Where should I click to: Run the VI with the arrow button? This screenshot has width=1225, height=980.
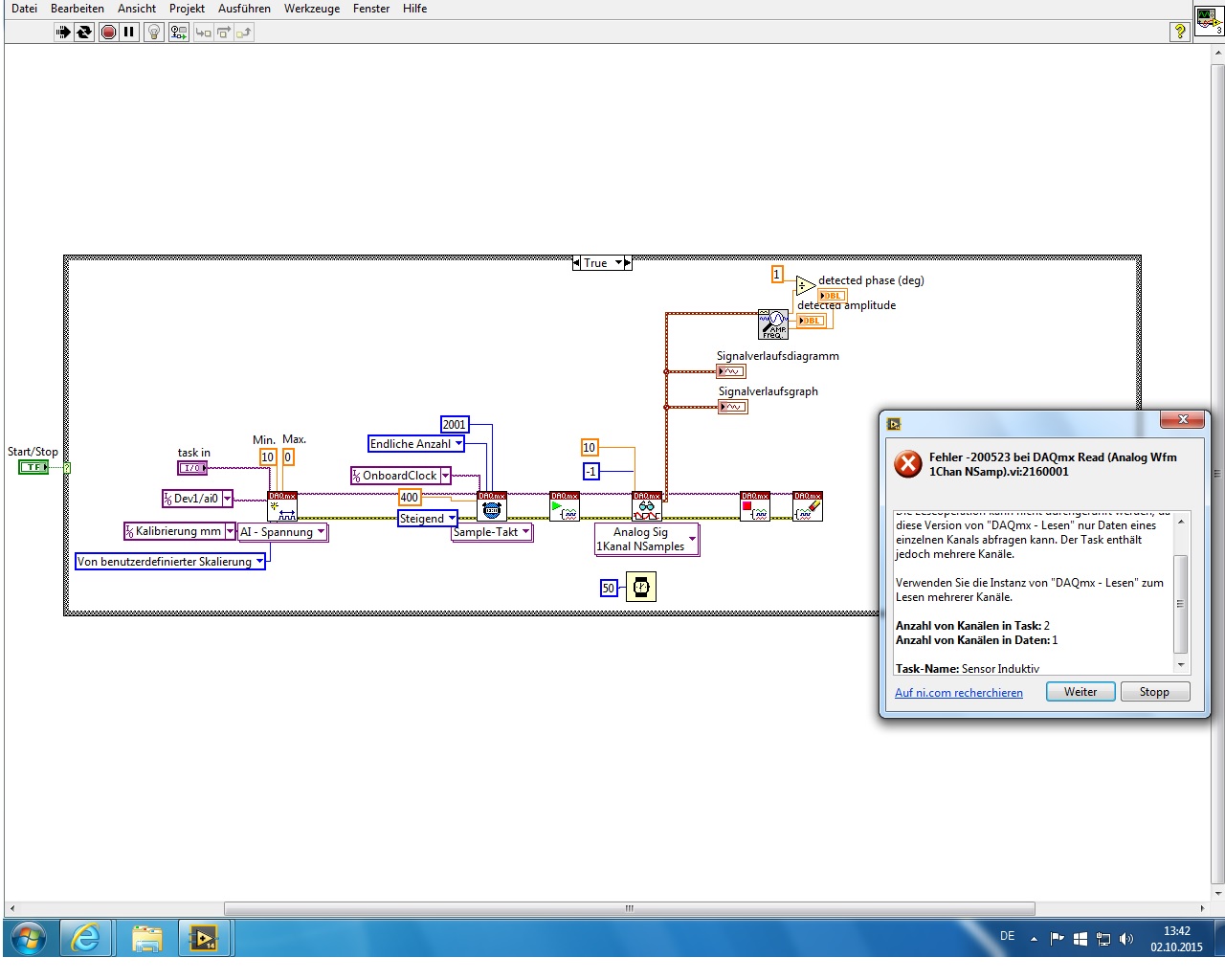[x=62, y=33]
